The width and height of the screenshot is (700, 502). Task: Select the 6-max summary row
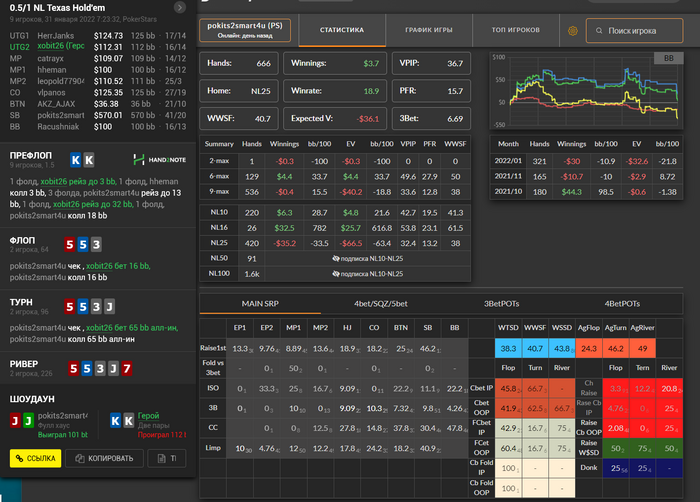tap(335, 176)
